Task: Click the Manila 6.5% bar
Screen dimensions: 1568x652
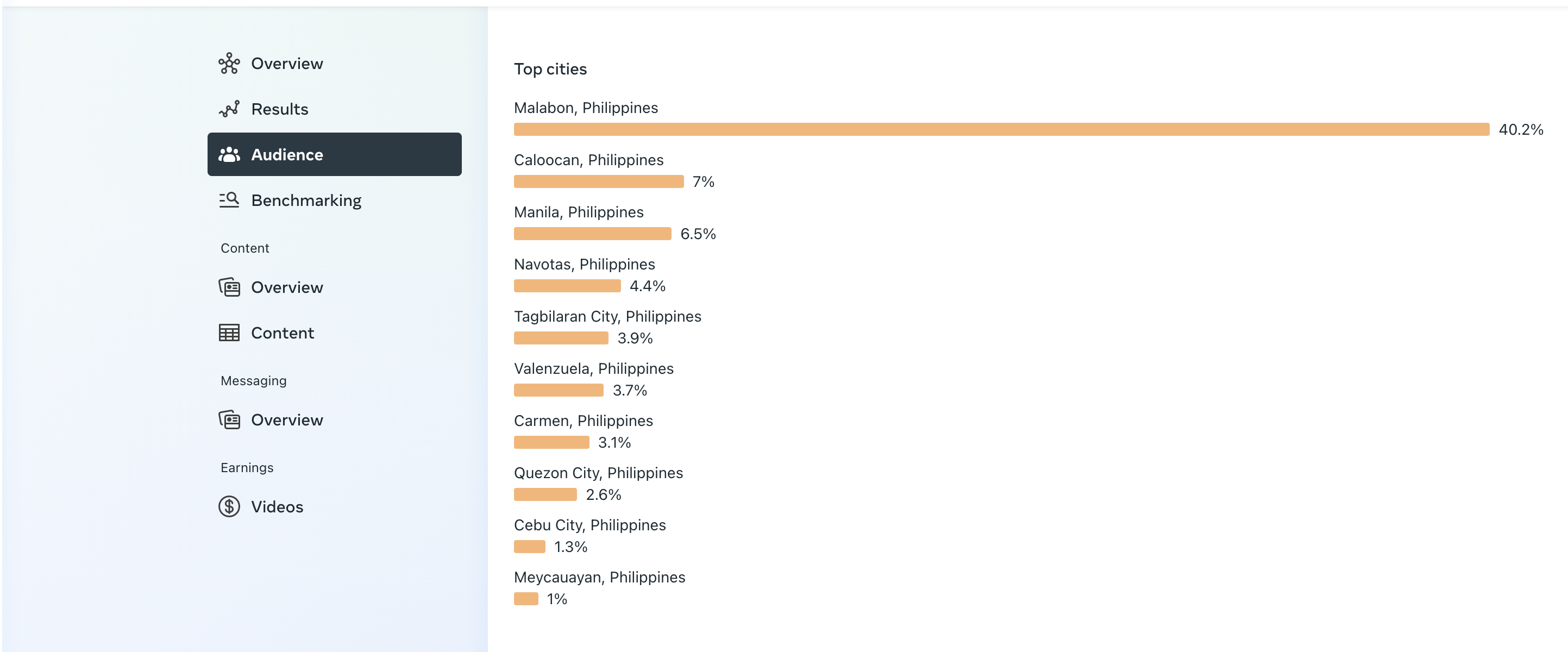Action: click(592, 234)
